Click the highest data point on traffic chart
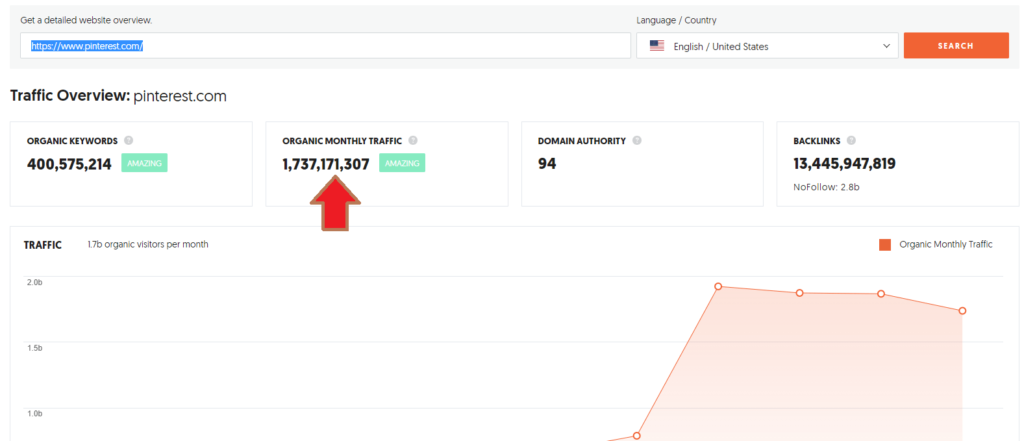The height and width of the screenshot is (441, 1024). [718, 286]
